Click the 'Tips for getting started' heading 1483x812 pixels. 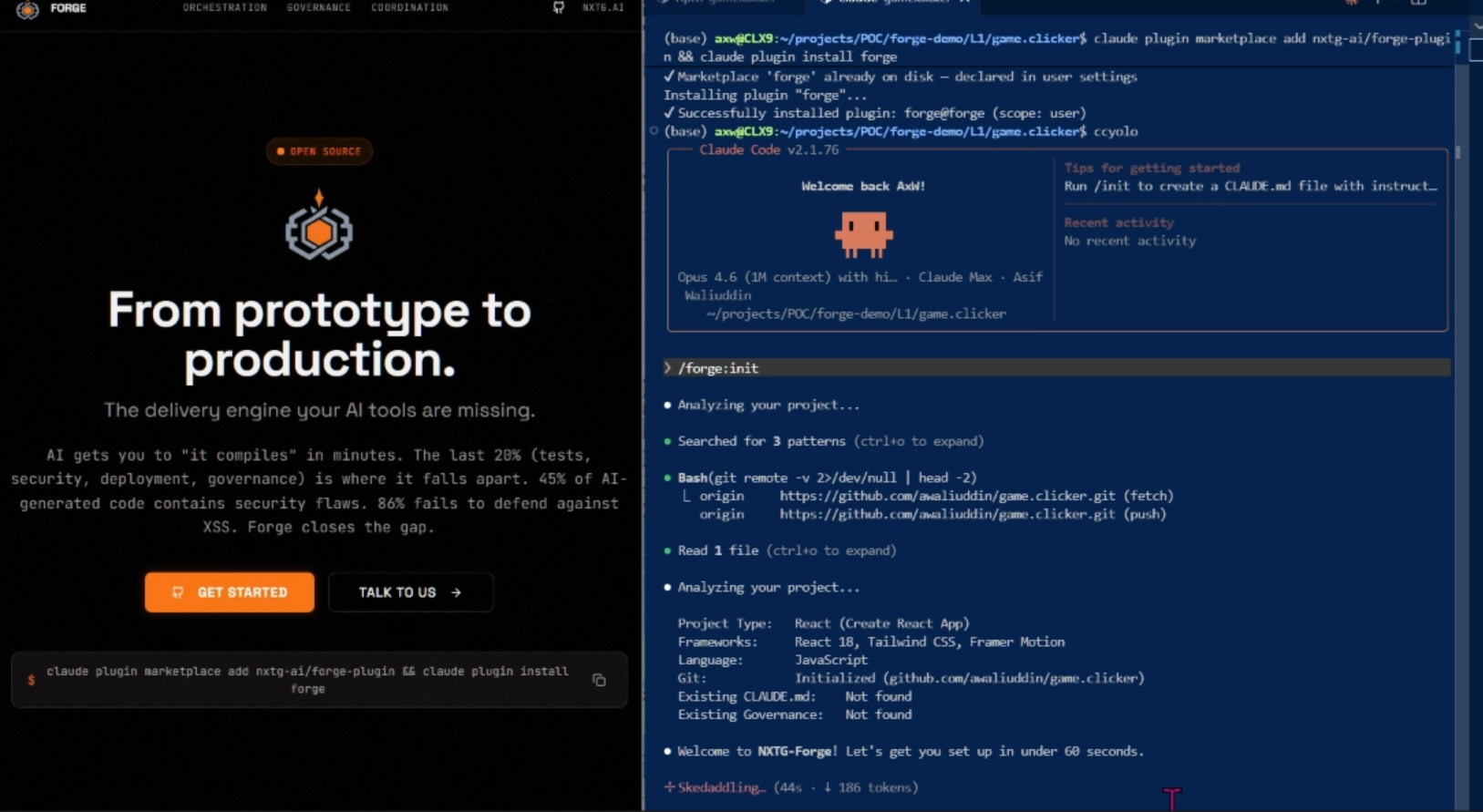1152,168
